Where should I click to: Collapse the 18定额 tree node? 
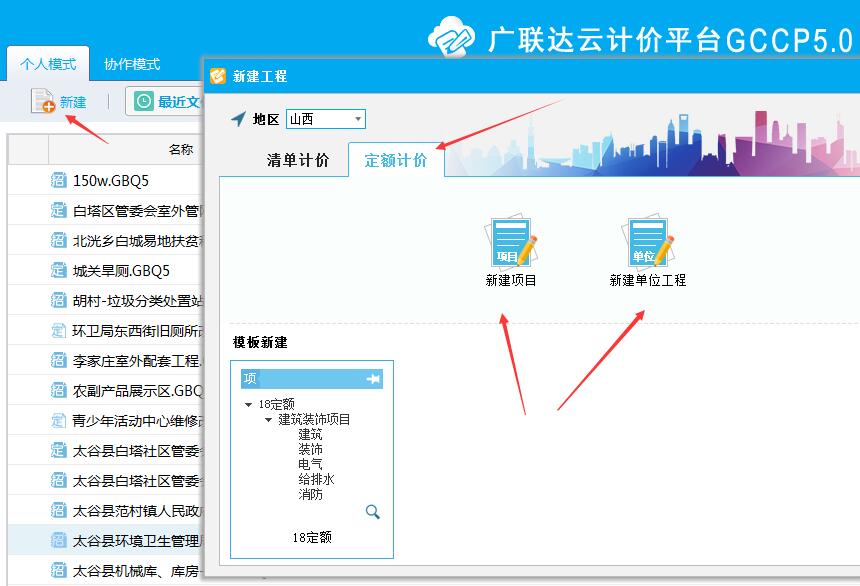248,404
